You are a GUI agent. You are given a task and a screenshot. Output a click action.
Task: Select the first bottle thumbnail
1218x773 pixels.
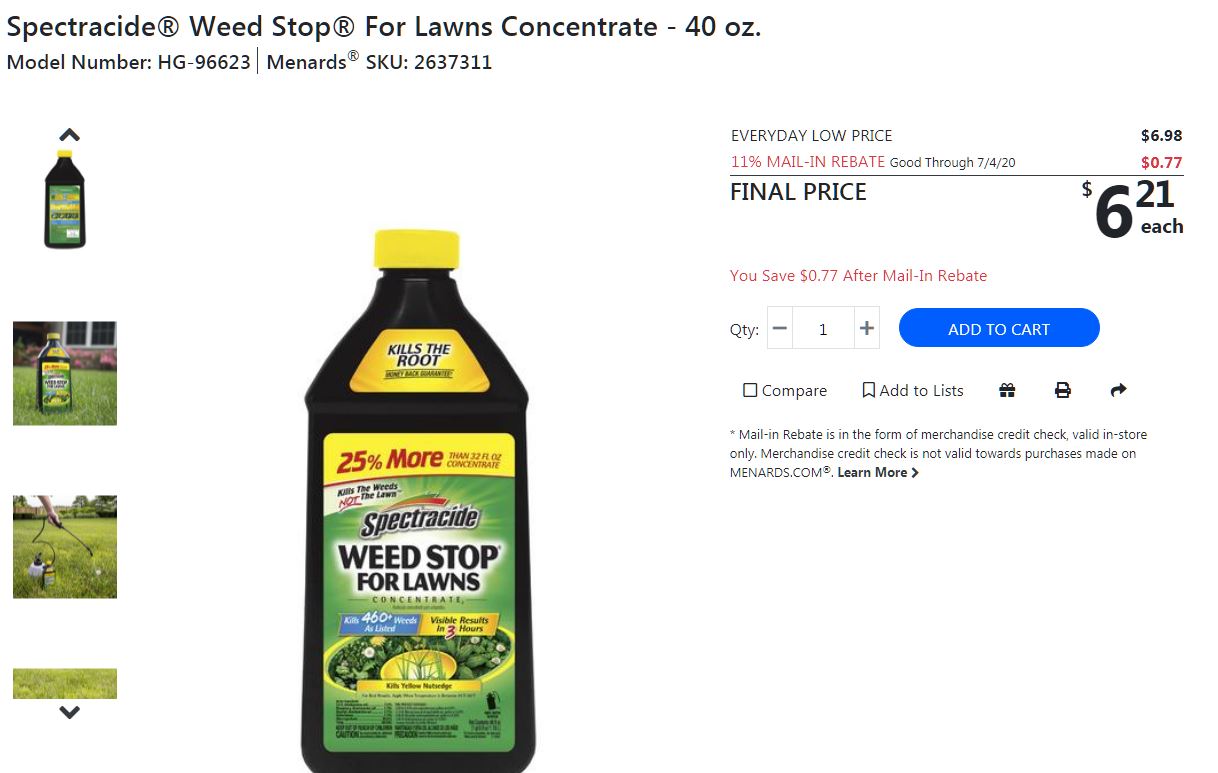[x=65, y=199]
